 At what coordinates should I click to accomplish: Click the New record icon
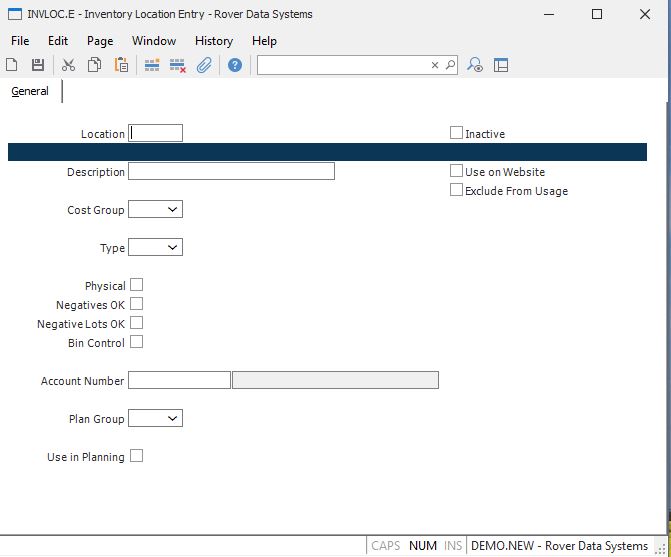12,65
